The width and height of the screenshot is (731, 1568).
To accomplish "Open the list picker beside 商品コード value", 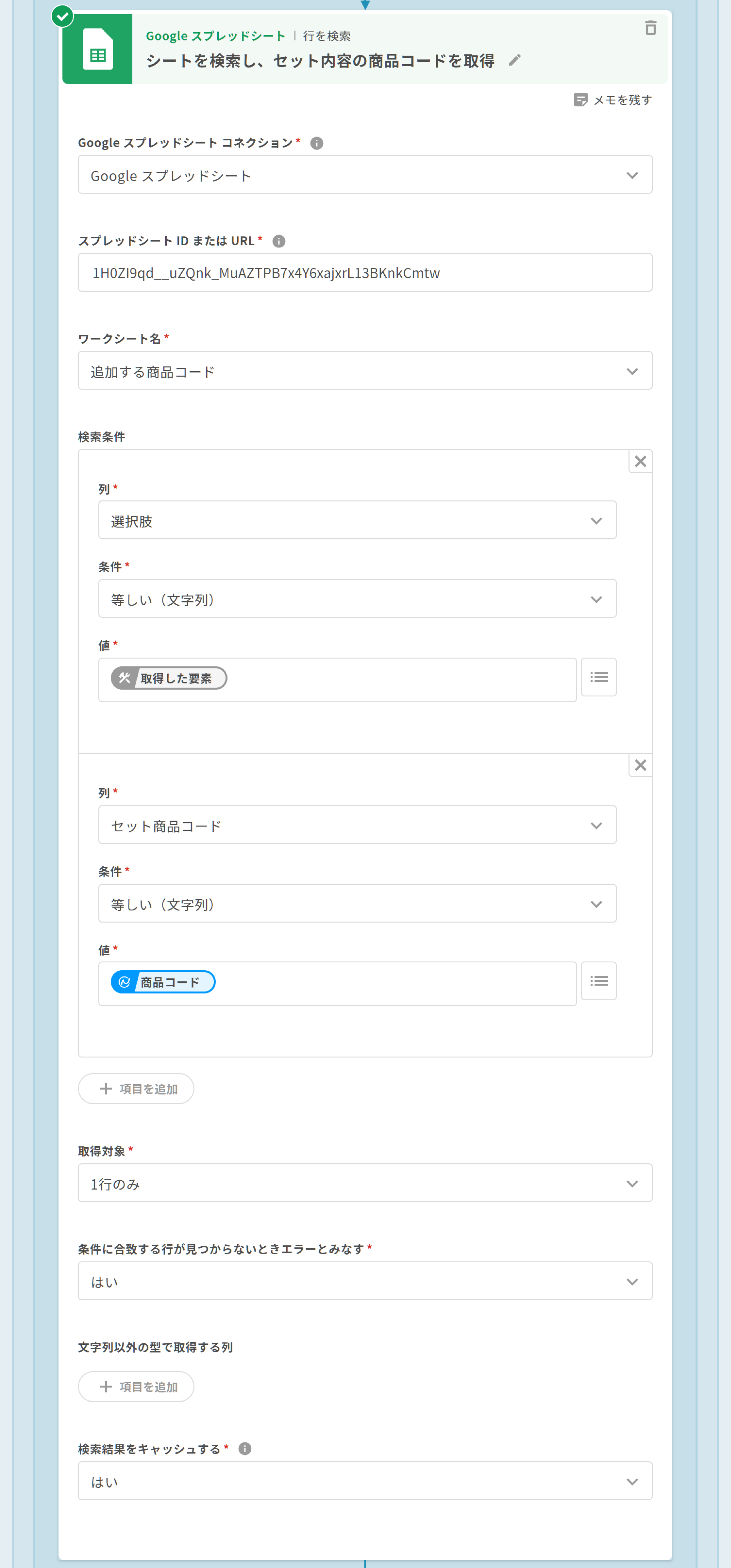I will 598,981.
